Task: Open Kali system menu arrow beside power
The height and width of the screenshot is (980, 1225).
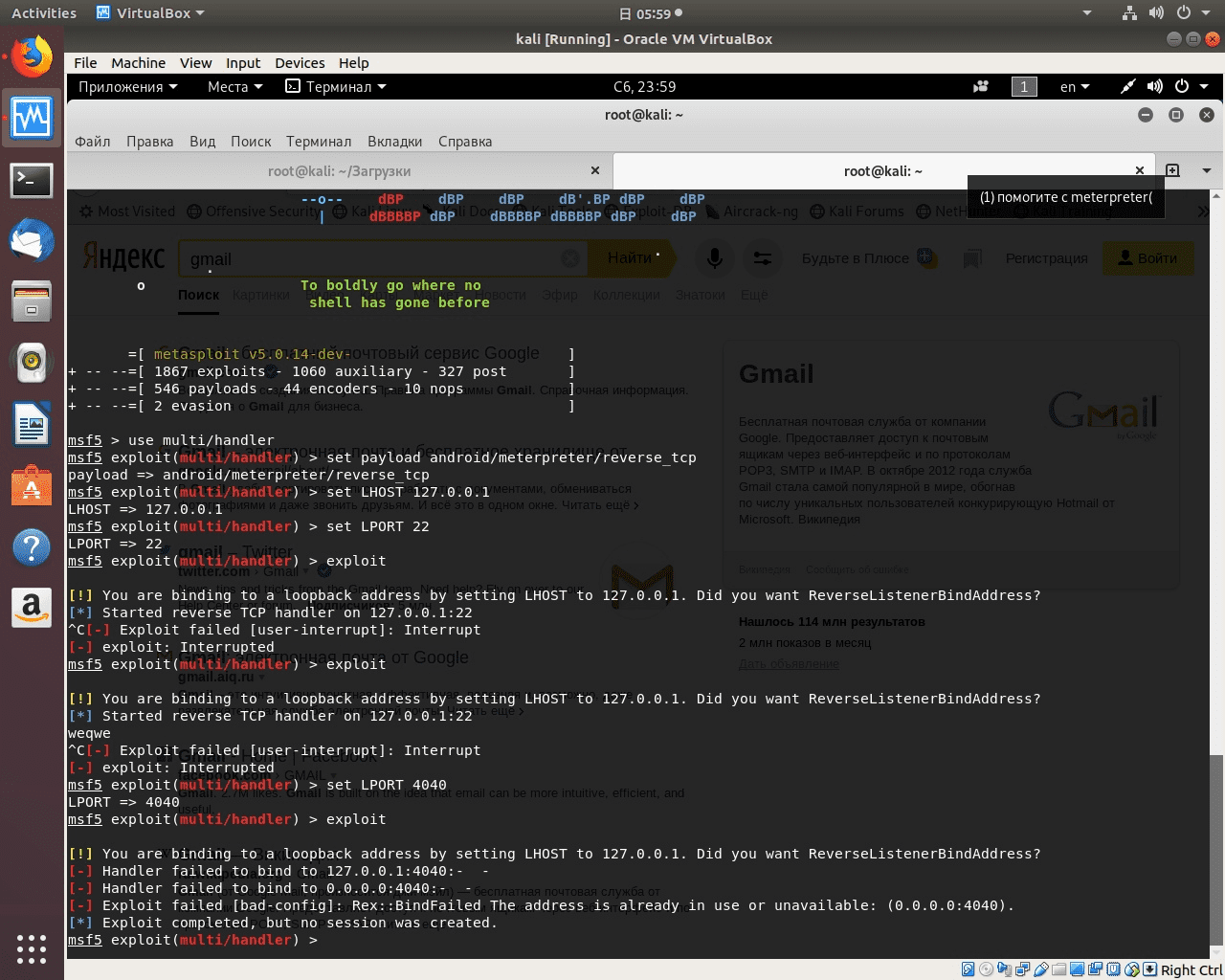Action: click(x=1204, y=86)
